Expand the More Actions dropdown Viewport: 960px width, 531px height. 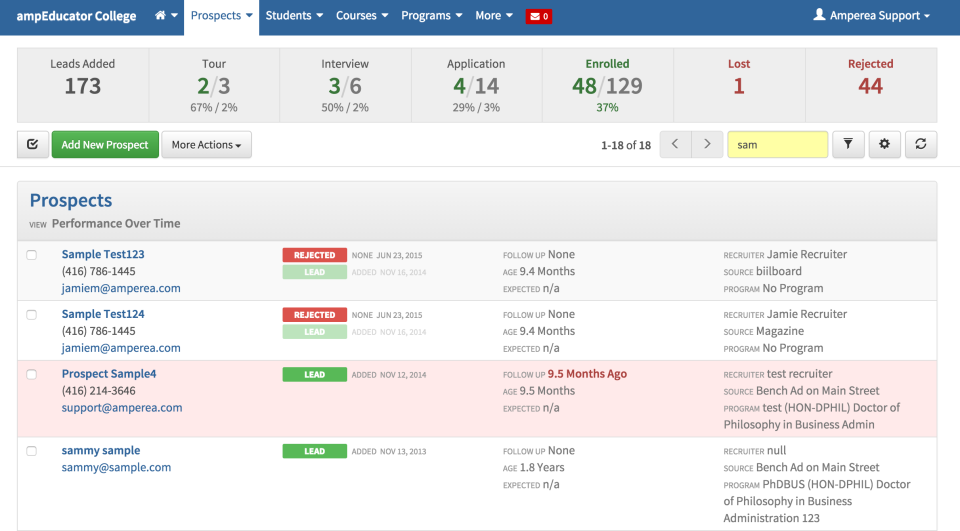pos(206,145)
